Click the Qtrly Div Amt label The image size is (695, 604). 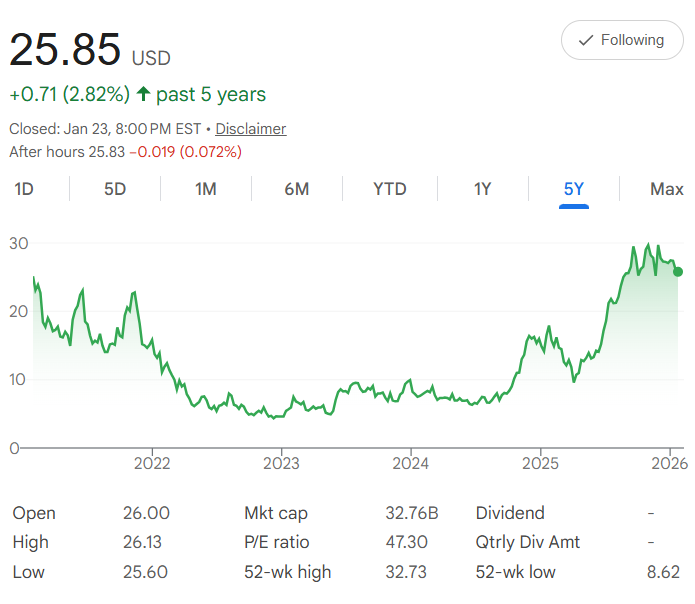pos(528,543)
